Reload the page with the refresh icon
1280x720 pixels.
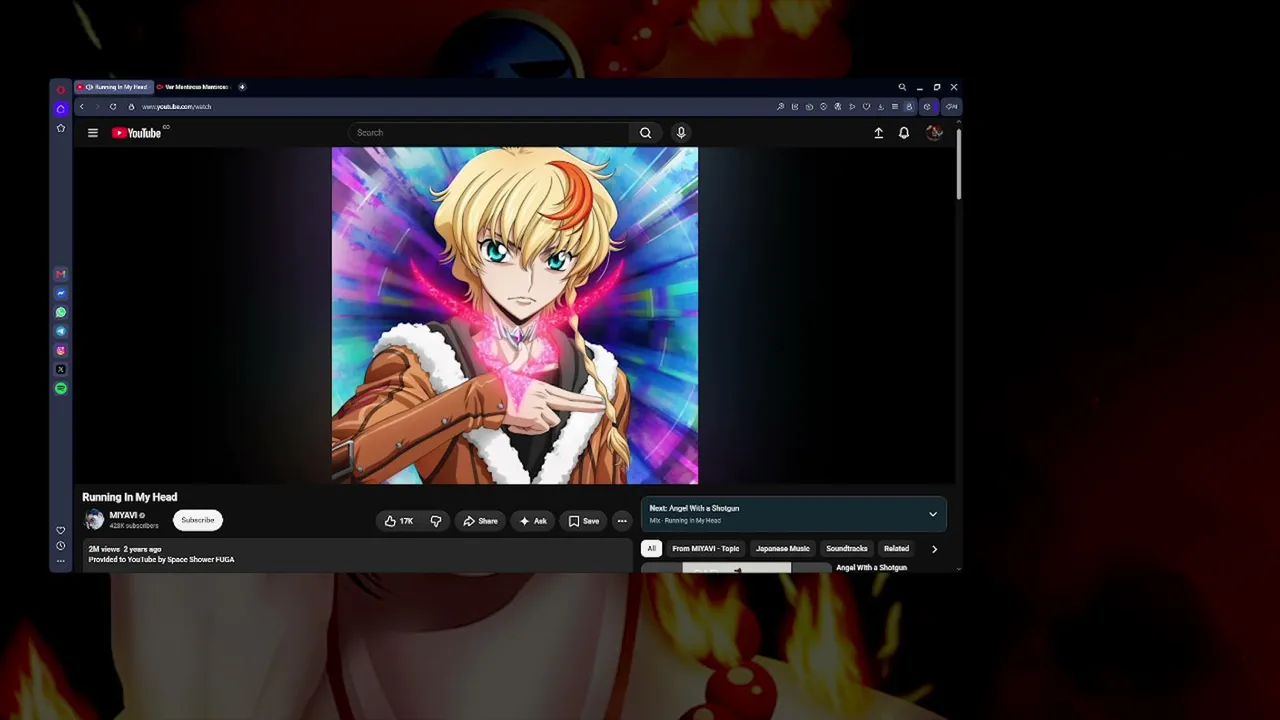pos(113,107)
